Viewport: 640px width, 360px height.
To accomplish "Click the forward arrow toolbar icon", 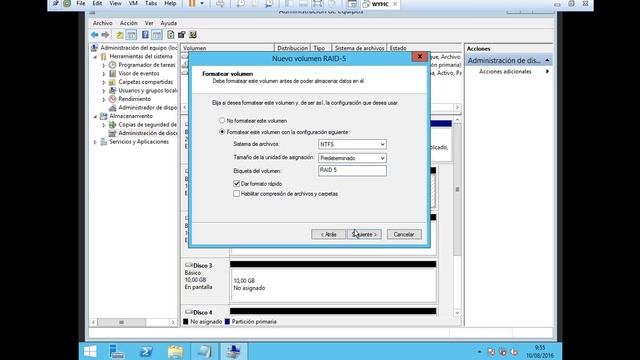I will point(105,35).
